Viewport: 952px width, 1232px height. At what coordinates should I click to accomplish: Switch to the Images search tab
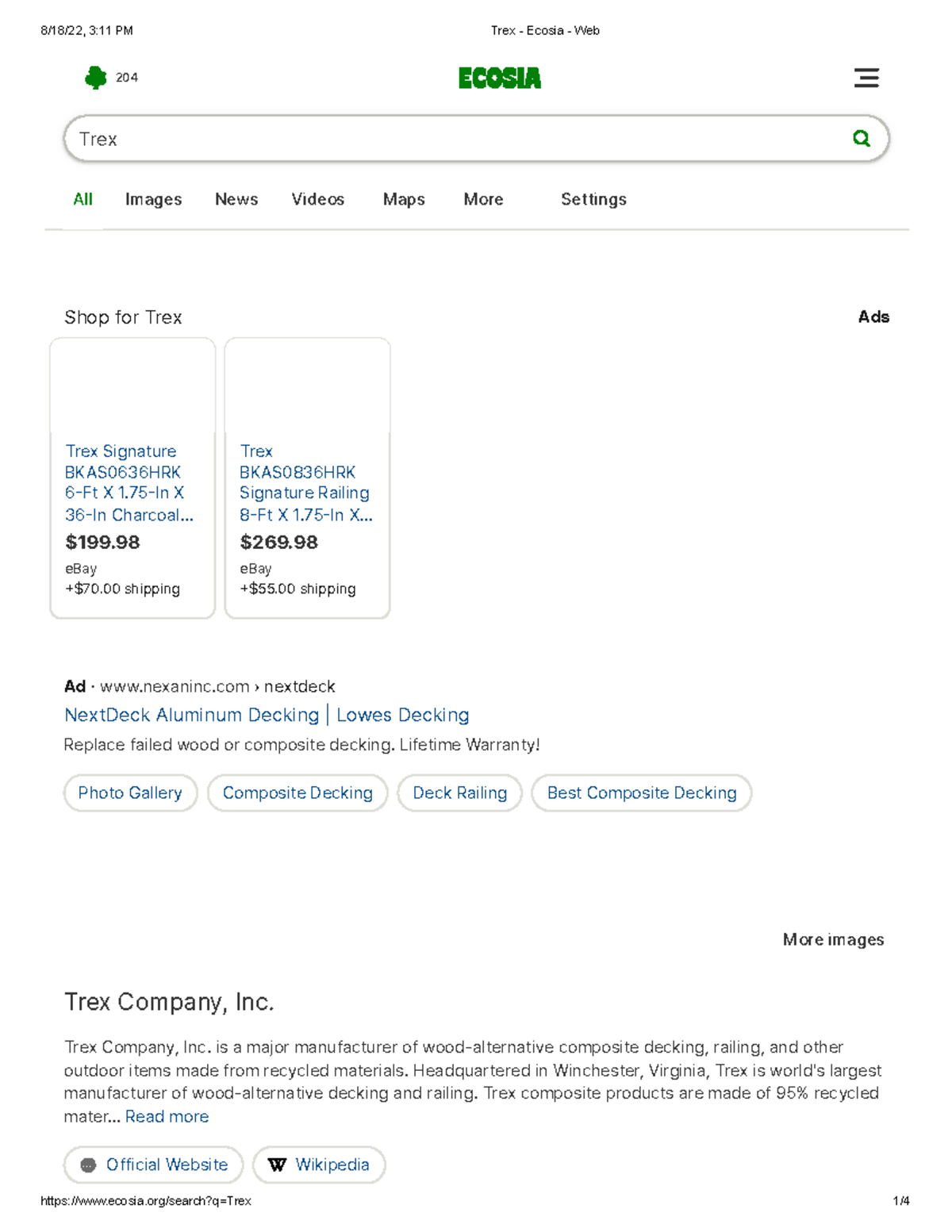coord(153,199)
